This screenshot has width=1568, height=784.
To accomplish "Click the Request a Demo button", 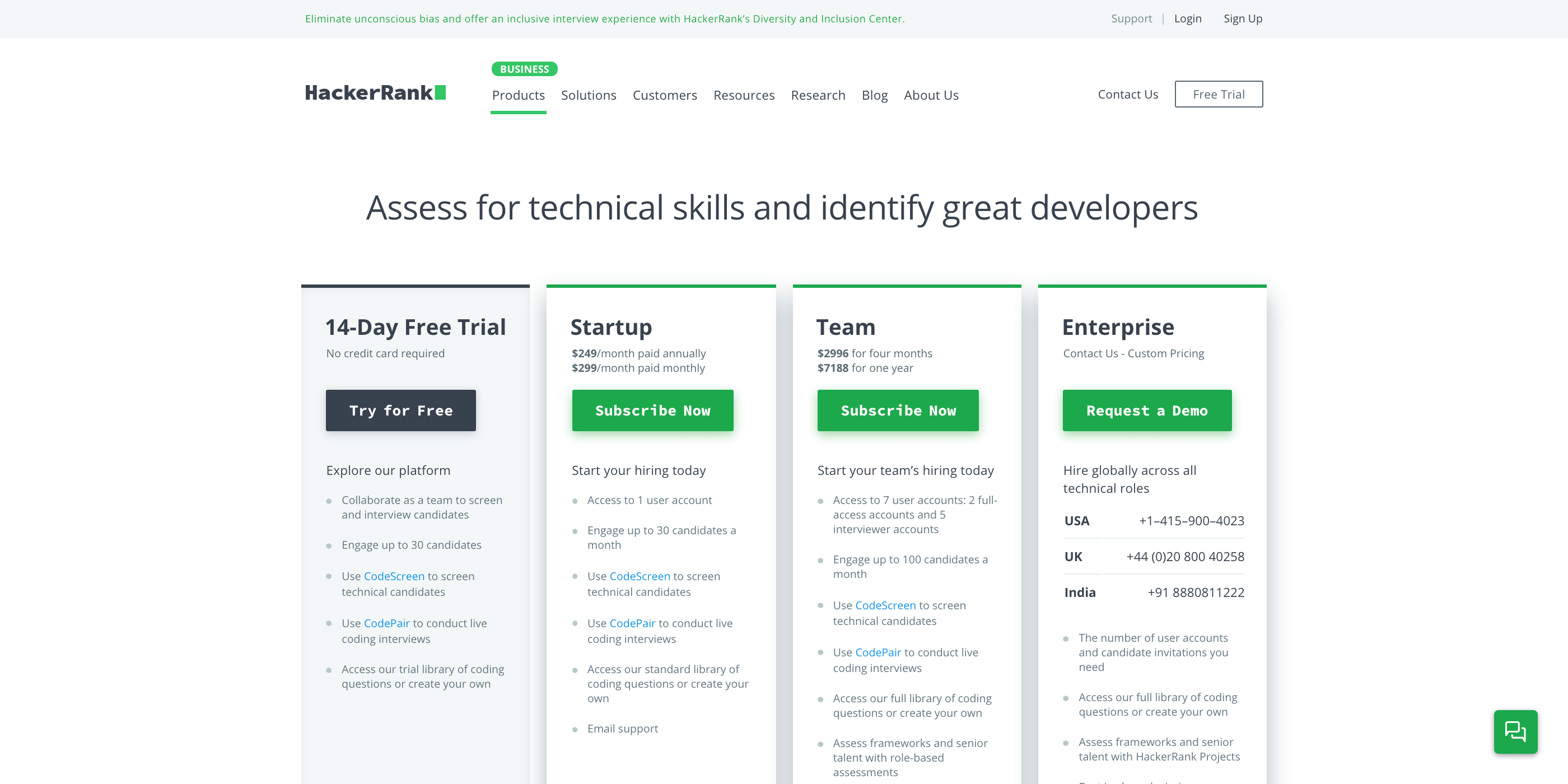I will point(1147,410).
